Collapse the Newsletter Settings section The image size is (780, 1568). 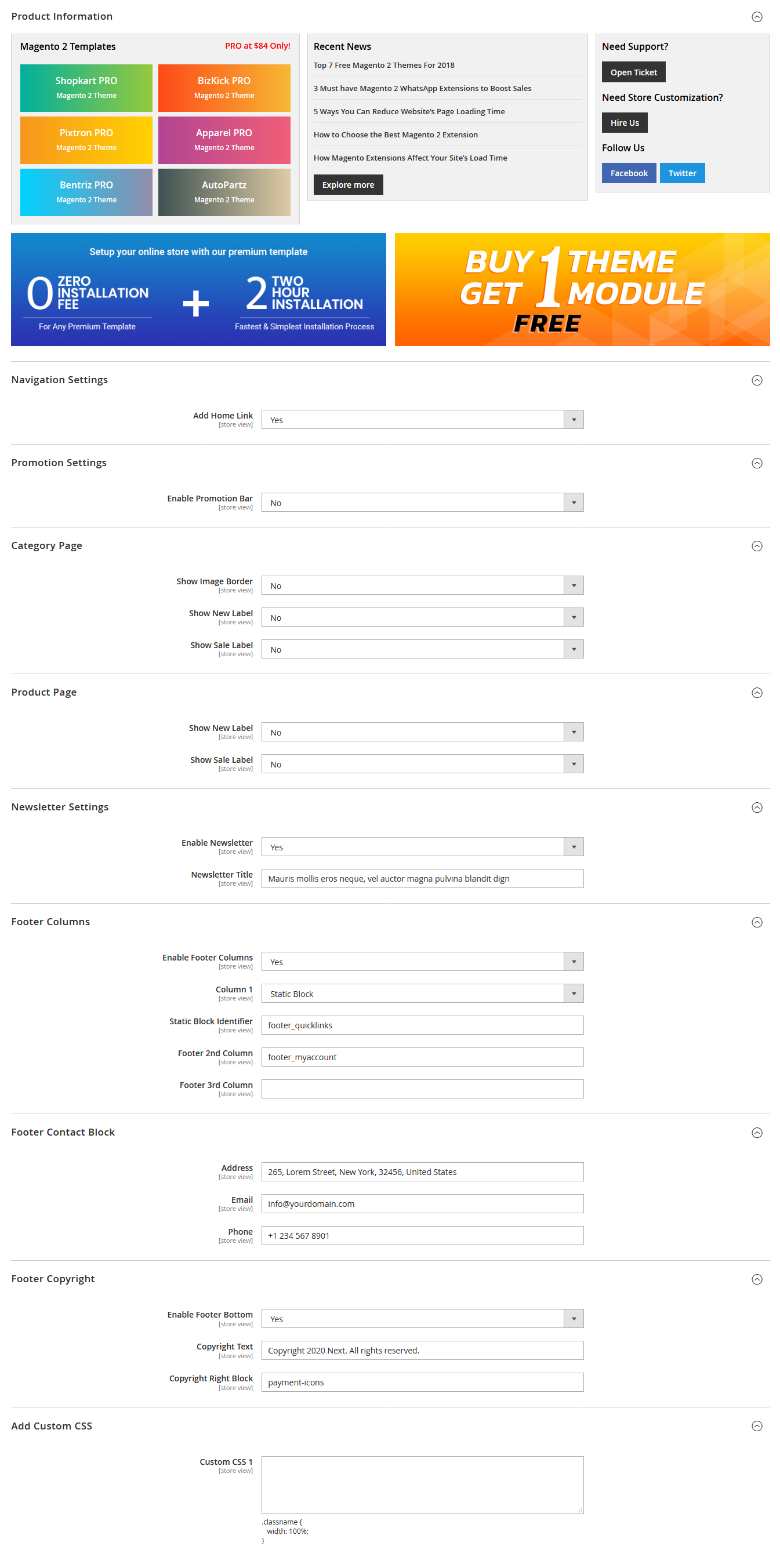click(x=757, y=807)
